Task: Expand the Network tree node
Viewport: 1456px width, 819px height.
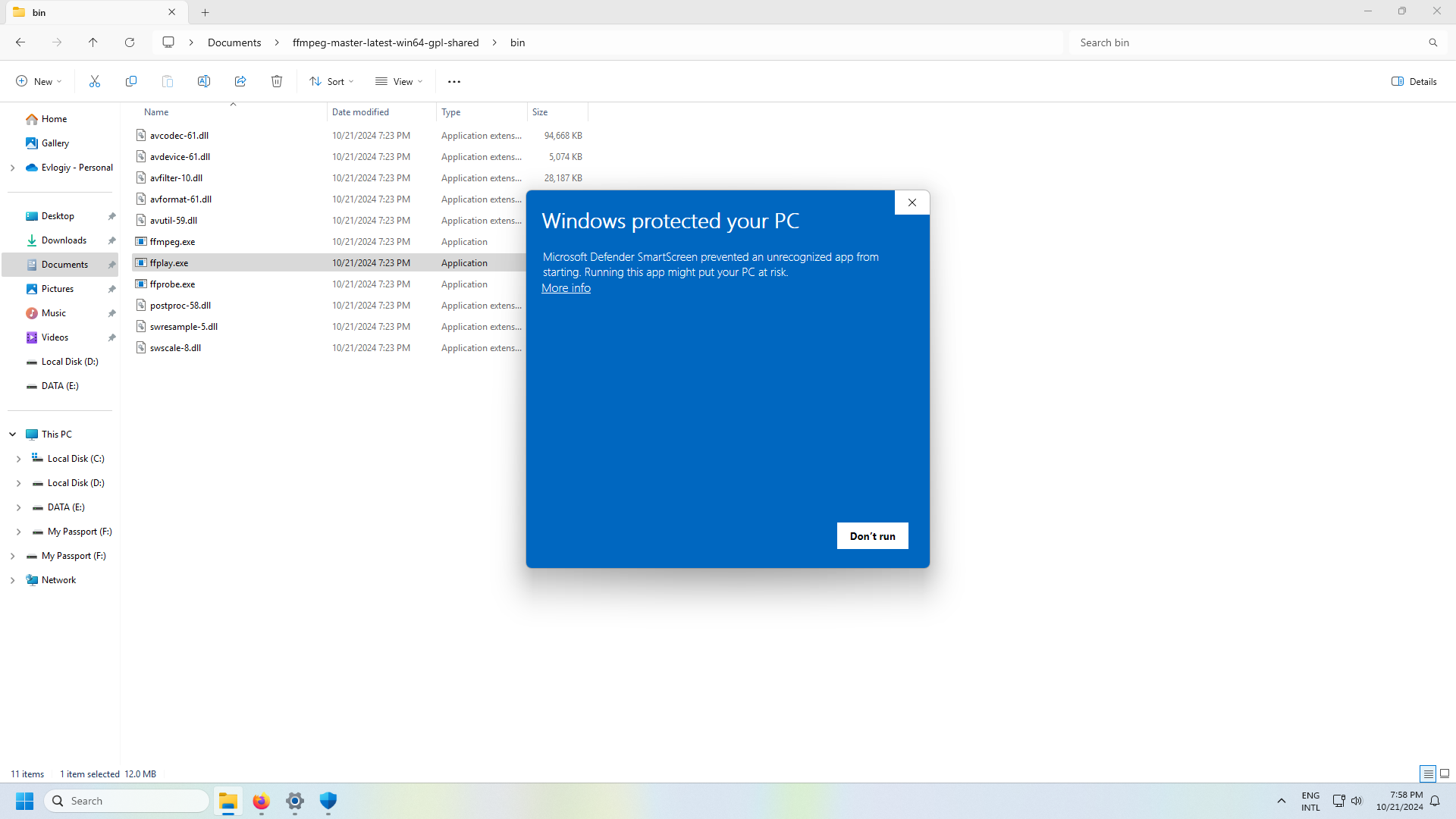Action: click(12, 580)
